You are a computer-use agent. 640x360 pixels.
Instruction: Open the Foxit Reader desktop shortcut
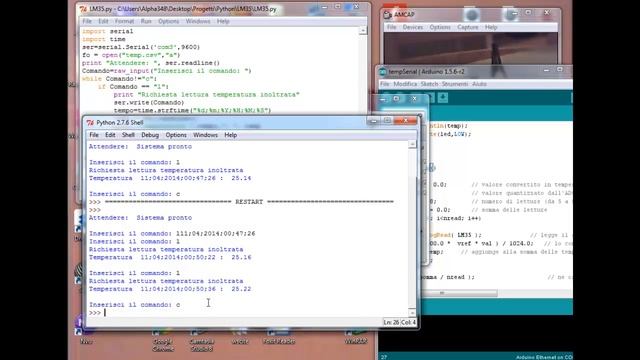tap(279, 336)
